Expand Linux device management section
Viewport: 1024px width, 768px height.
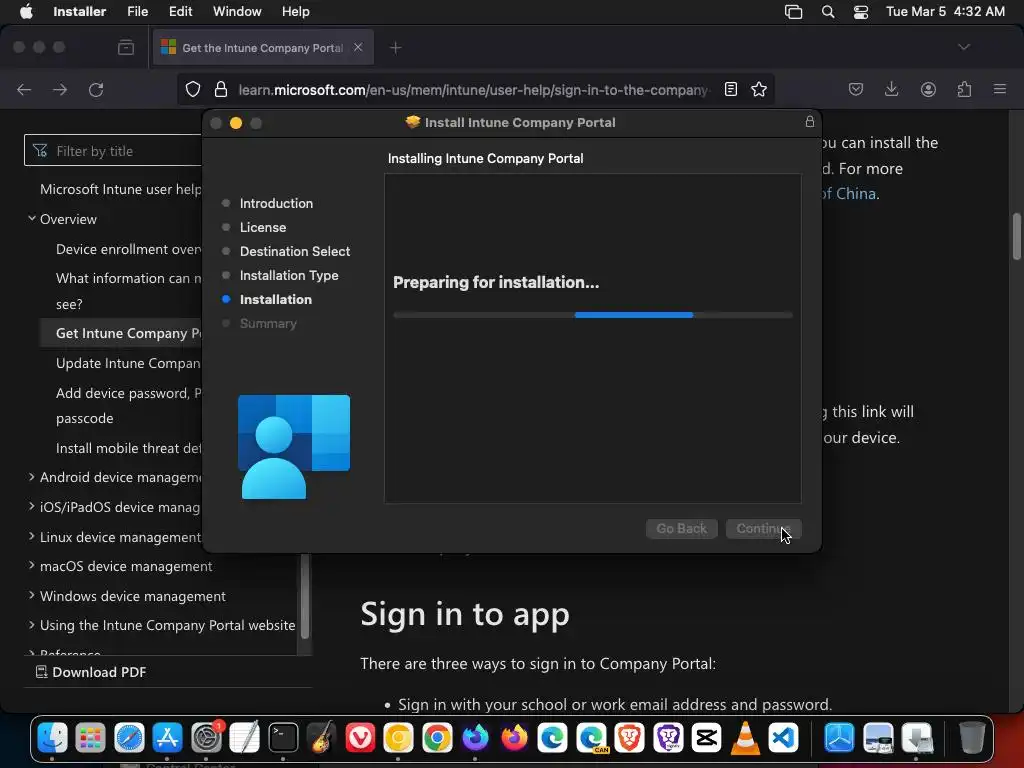pos(31,536)
